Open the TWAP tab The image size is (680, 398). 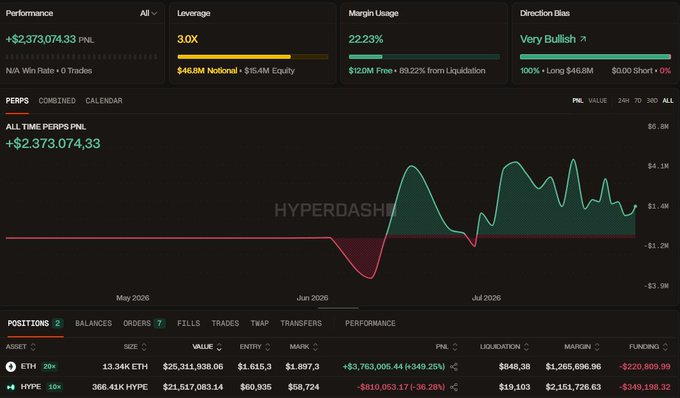259,323
